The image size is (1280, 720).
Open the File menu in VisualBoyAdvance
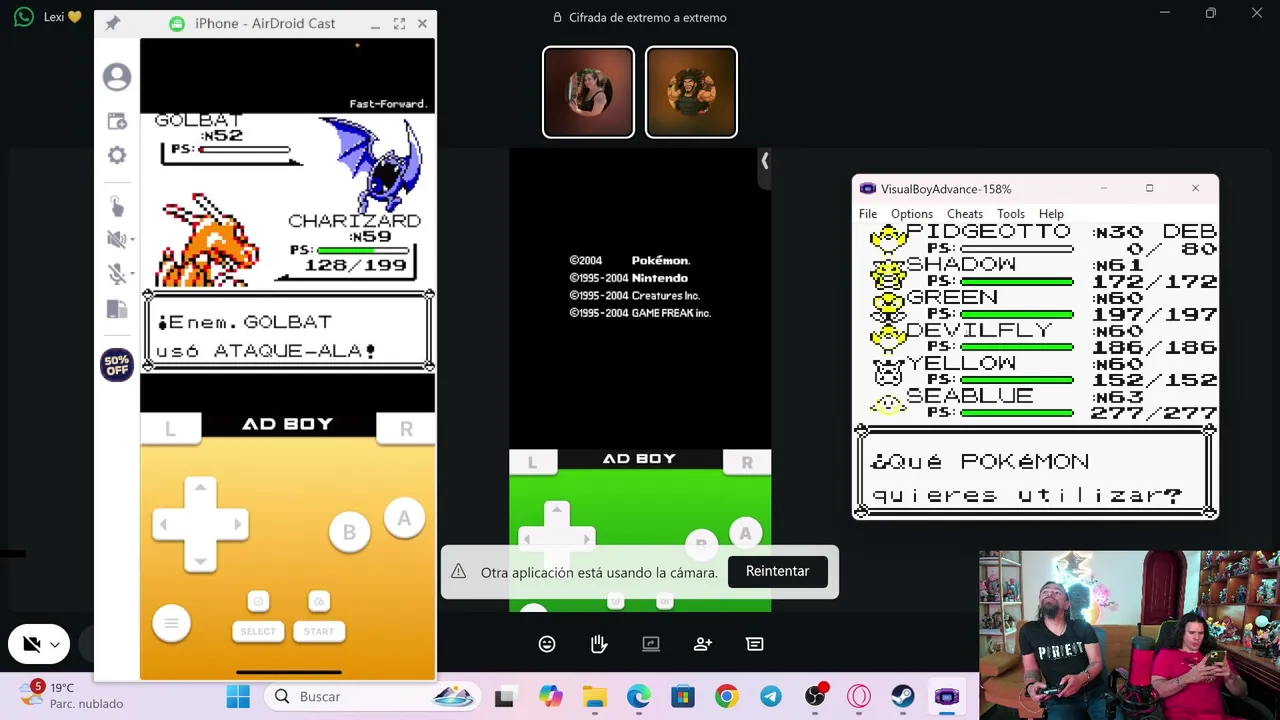pos(868,214)
